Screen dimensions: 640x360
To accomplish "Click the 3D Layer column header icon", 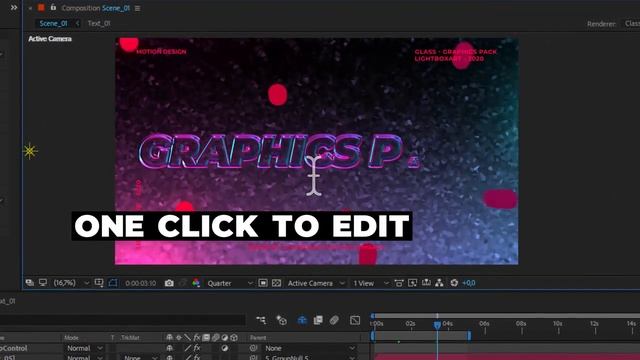I will (234, 338).
